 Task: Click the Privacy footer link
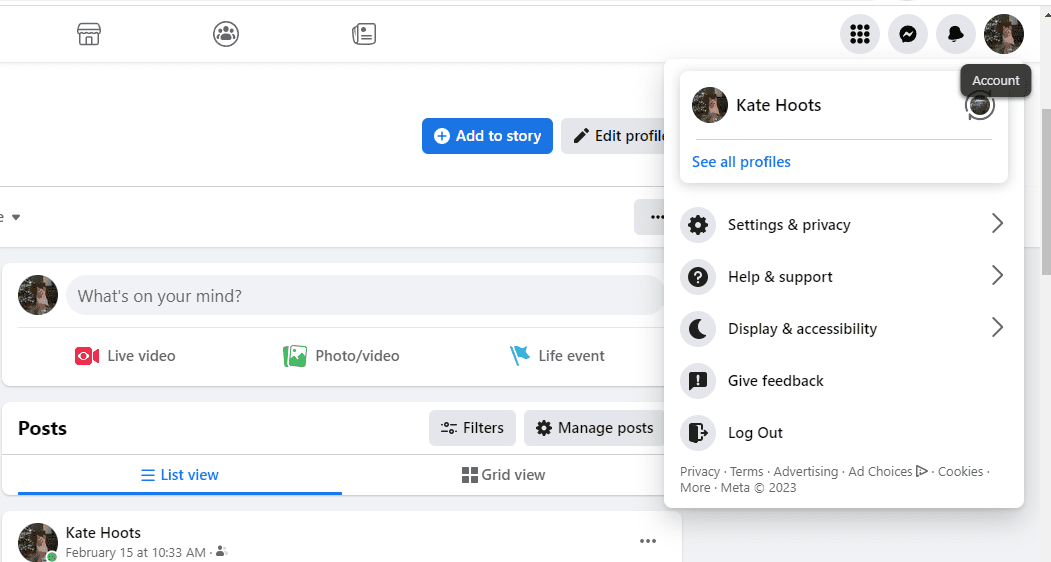[700, 471]
